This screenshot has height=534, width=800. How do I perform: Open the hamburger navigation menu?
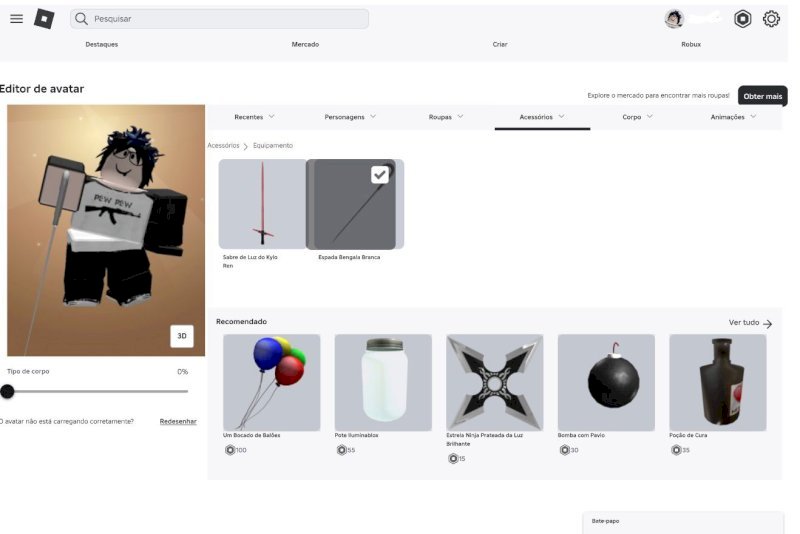pos(16,19)
